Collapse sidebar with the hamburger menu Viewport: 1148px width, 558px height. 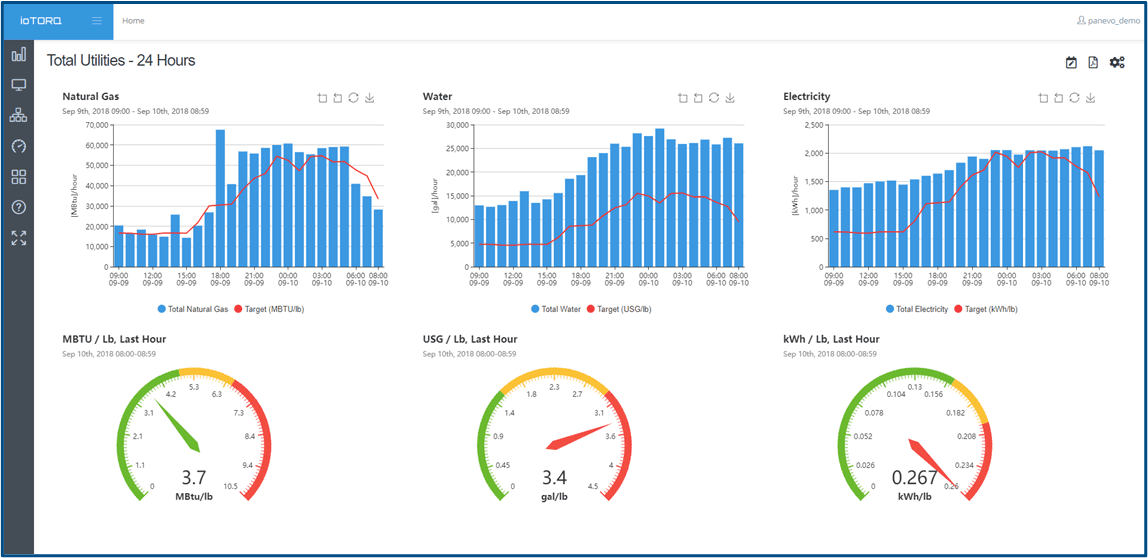coord(96,20)
